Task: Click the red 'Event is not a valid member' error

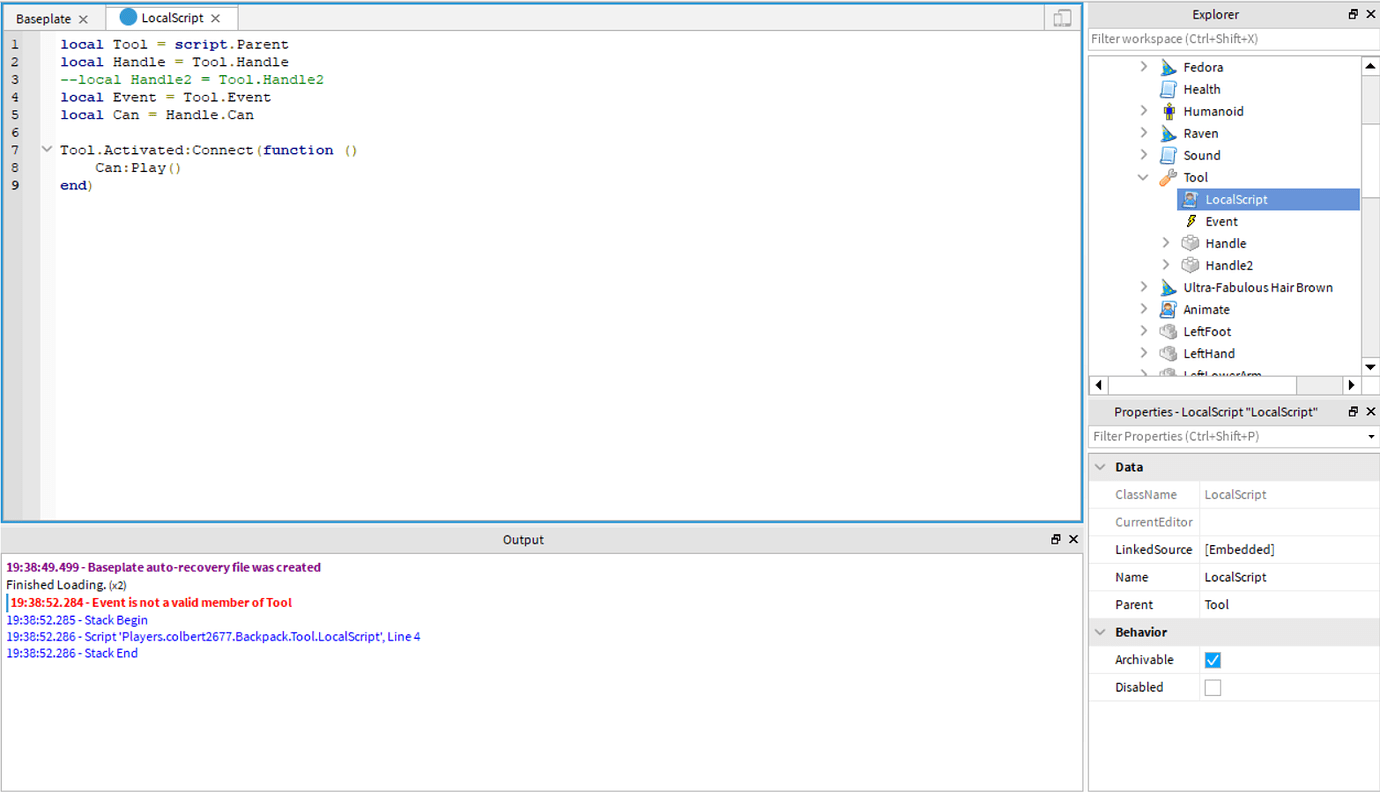Action: (151, 603)
